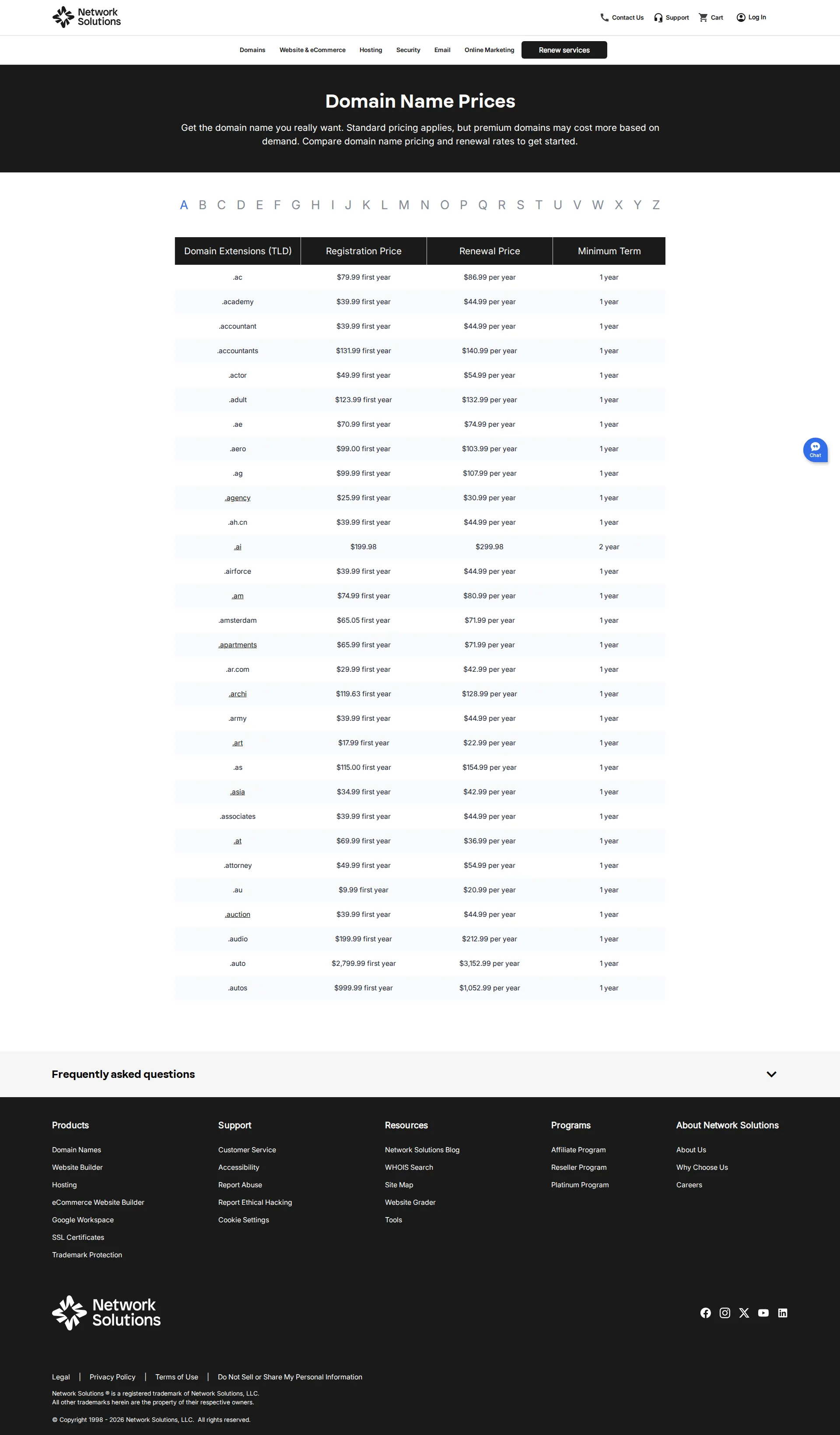This screenshot has height=1435, width=840.
Task: Open the Online Marketing menu
Action: click(x=489, y=49)
